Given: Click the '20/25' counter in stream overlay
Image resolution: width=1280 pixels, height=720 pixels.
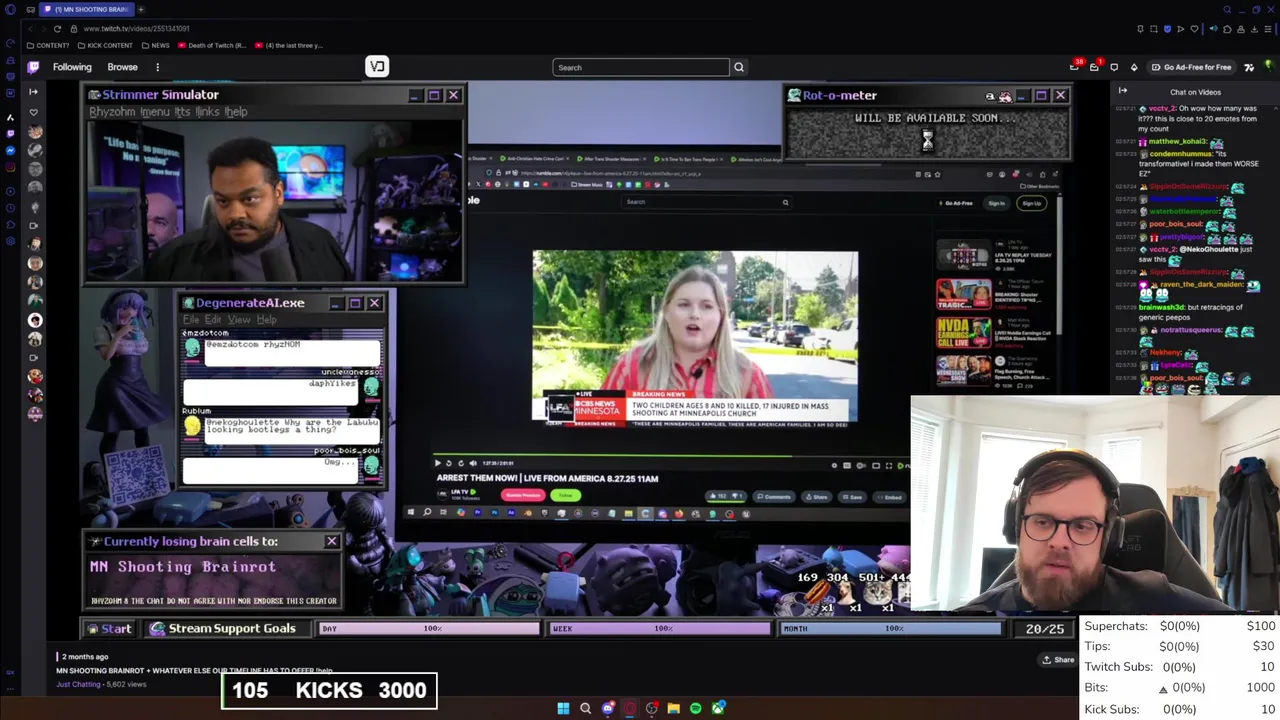Looking at the screenshot, I should [x=1045, y=628].
